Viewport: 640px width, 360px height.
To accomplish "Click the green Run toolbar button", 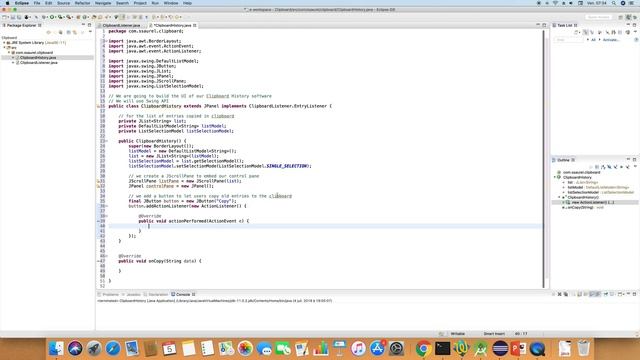I will [x=51, y=17].
